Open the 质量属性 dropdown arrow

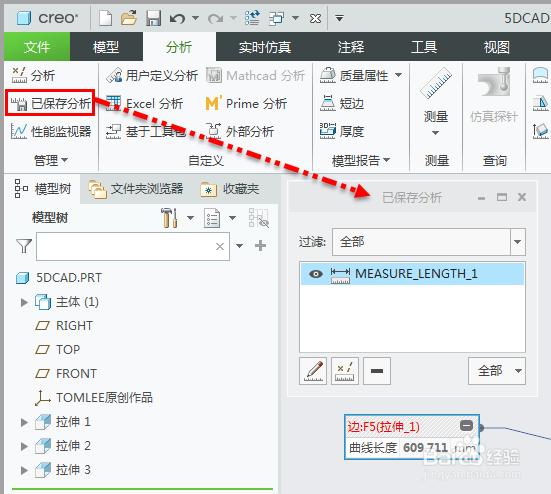[398, 74]
